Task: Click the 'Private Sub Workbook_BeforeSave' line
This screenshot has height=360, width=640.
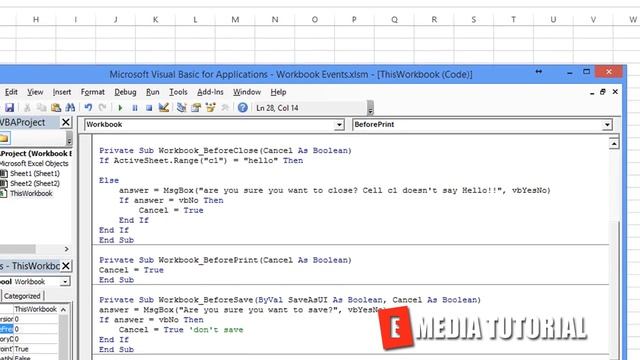Action: (290, 300)
